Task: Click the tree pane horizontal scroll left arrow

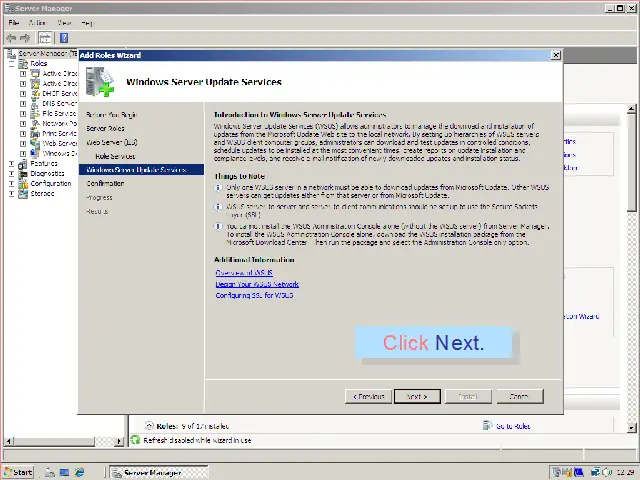Action: click(x=9, y=441)
